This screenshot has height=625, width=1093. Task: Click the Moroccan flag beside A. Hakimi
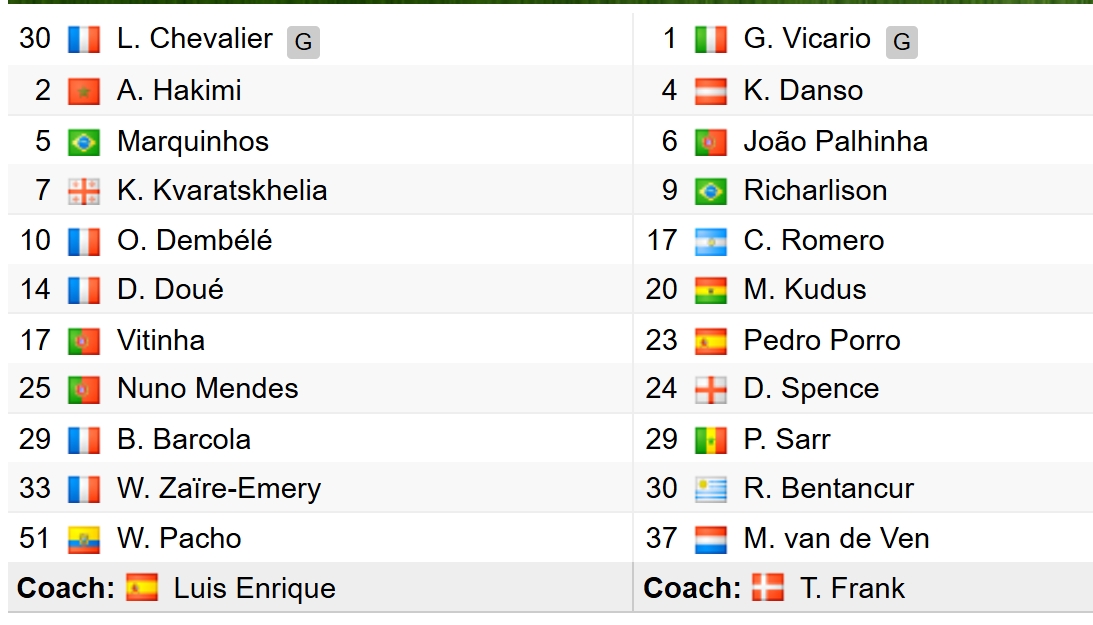[84, 91]
